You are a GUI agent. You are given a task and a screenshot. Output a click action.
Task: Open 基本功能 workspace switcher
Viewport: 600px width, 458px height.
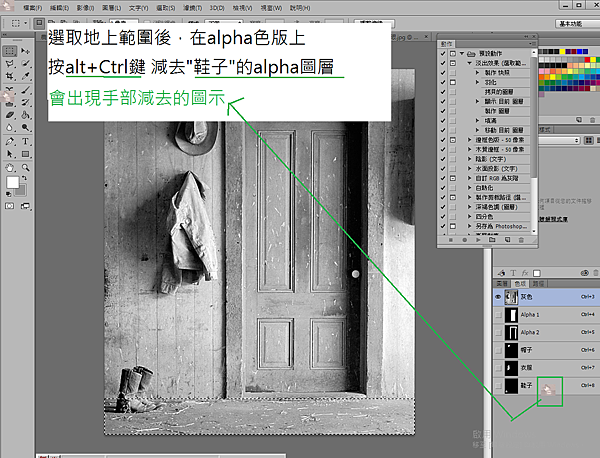tap(576, 24)
